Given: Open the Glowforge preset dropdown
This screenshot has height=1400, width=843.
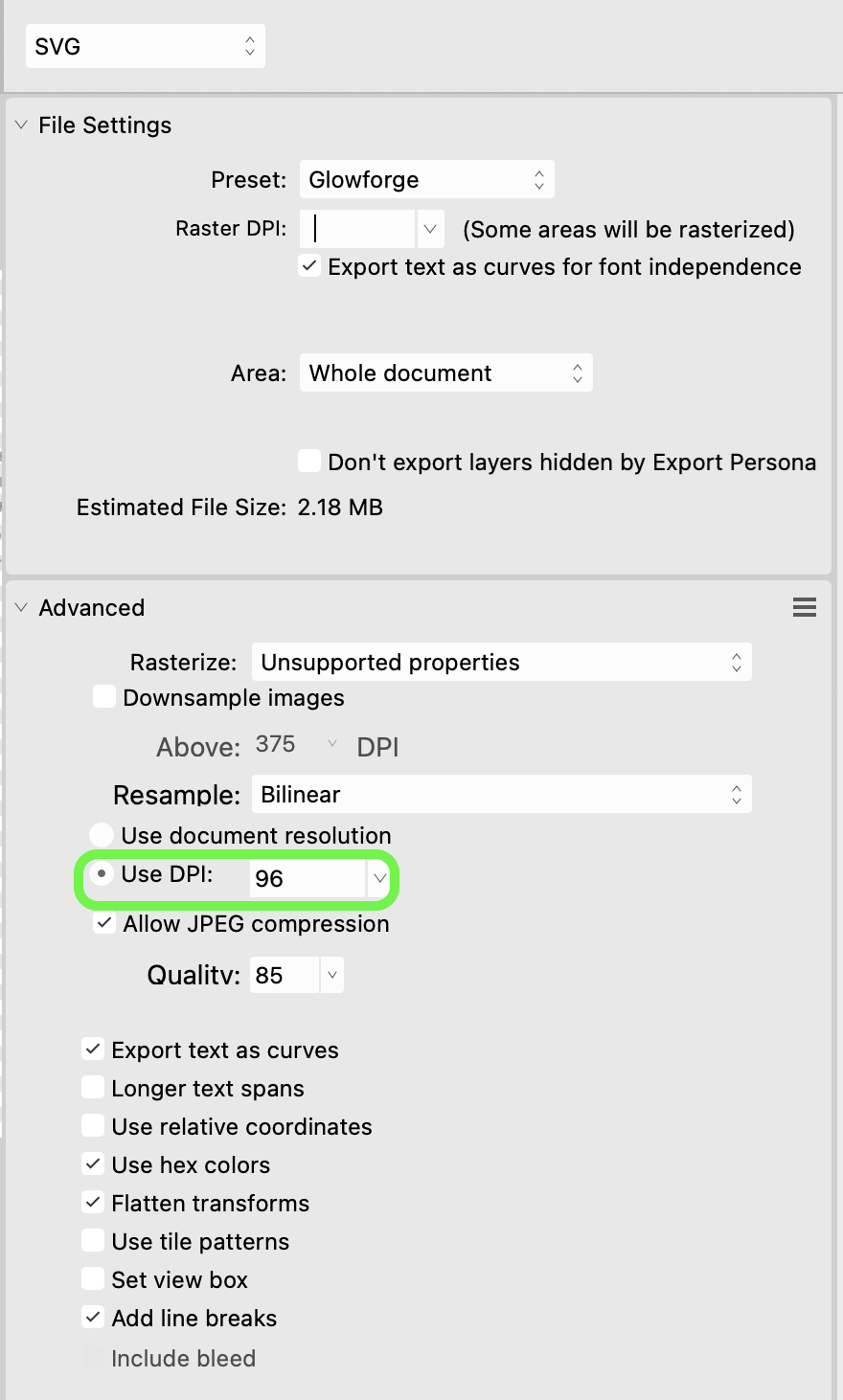Looking at the screenshot, I should [x=426, y=180].
